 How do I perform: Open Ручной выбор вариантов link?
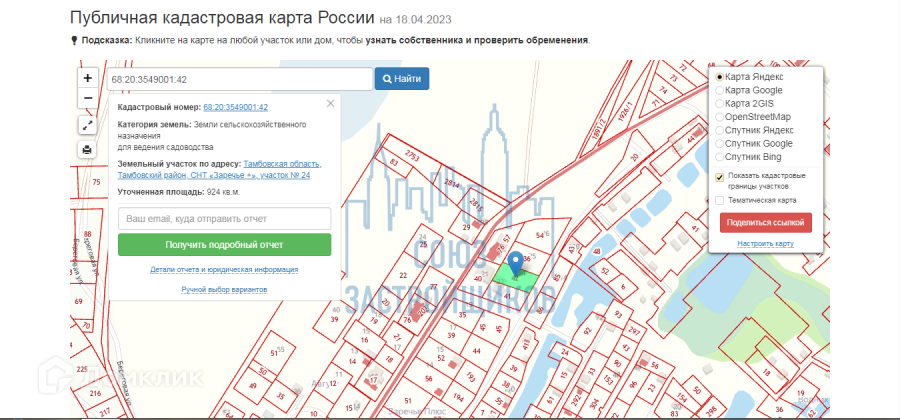pos(224,290)
